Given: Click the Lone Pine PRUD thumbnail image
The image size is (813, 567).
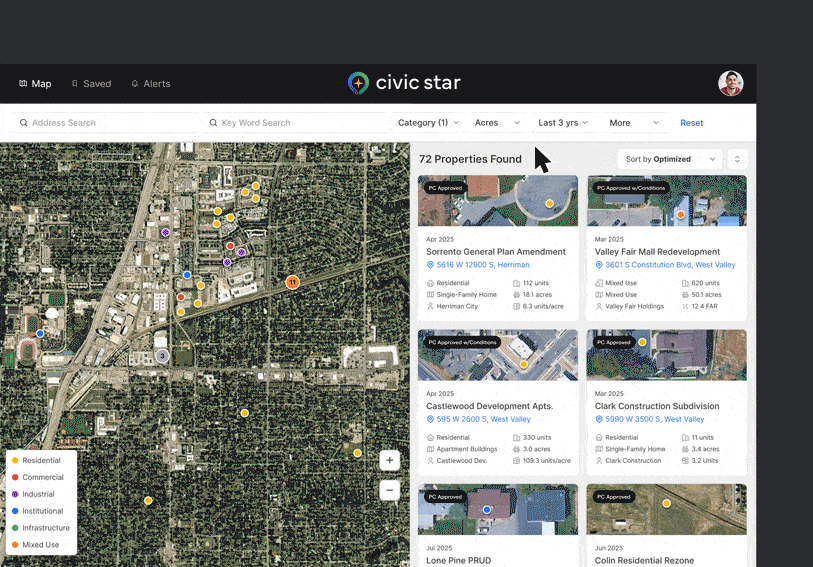Looking at the screenshot, I should [498, 509].
